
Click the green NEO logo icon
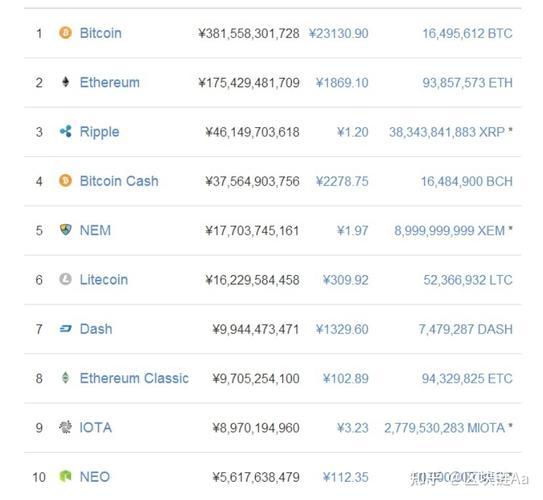65,476
